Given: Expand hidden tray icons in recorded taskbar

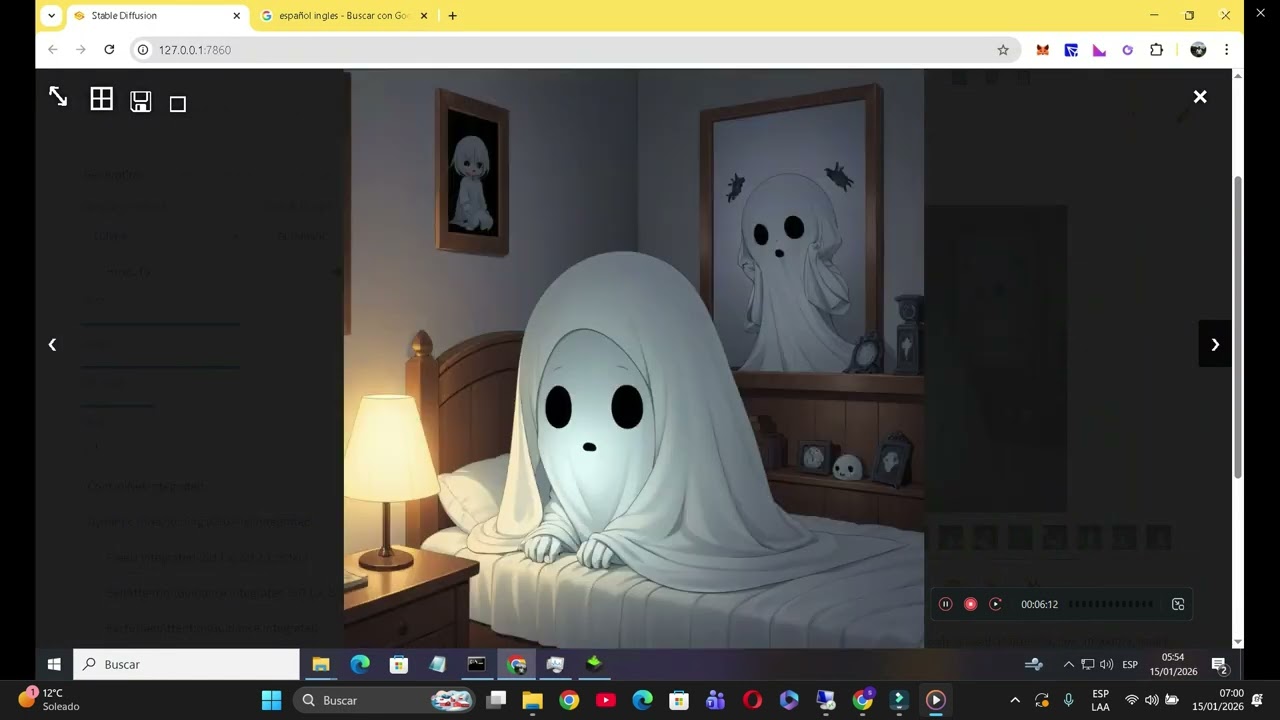Looking at the screenshot, I should 1068,664.
